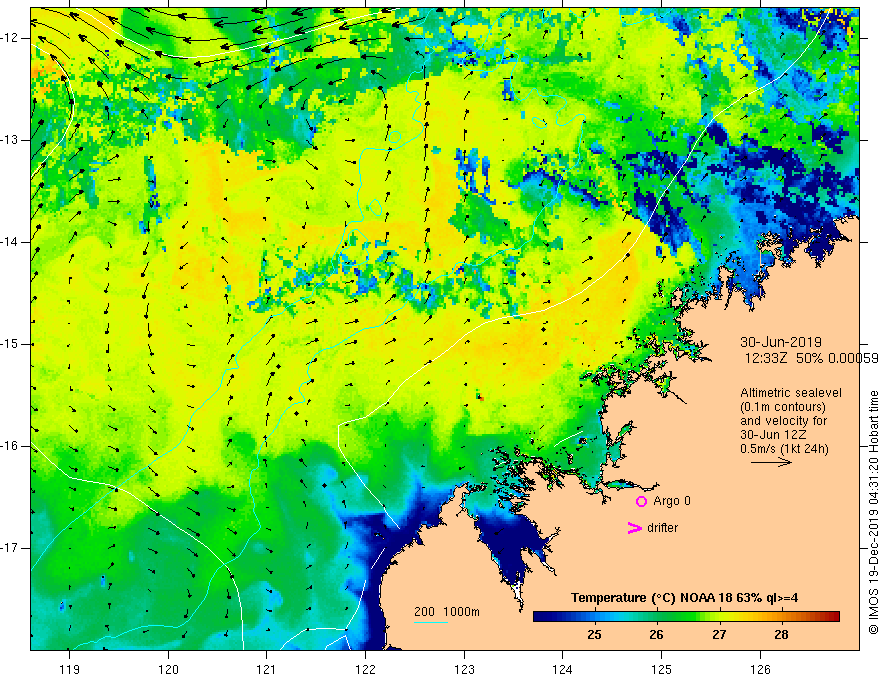The height and width of the screenshot is (680, 880).
Task: Click the longitude axis label 126
Action: point(760,669)
